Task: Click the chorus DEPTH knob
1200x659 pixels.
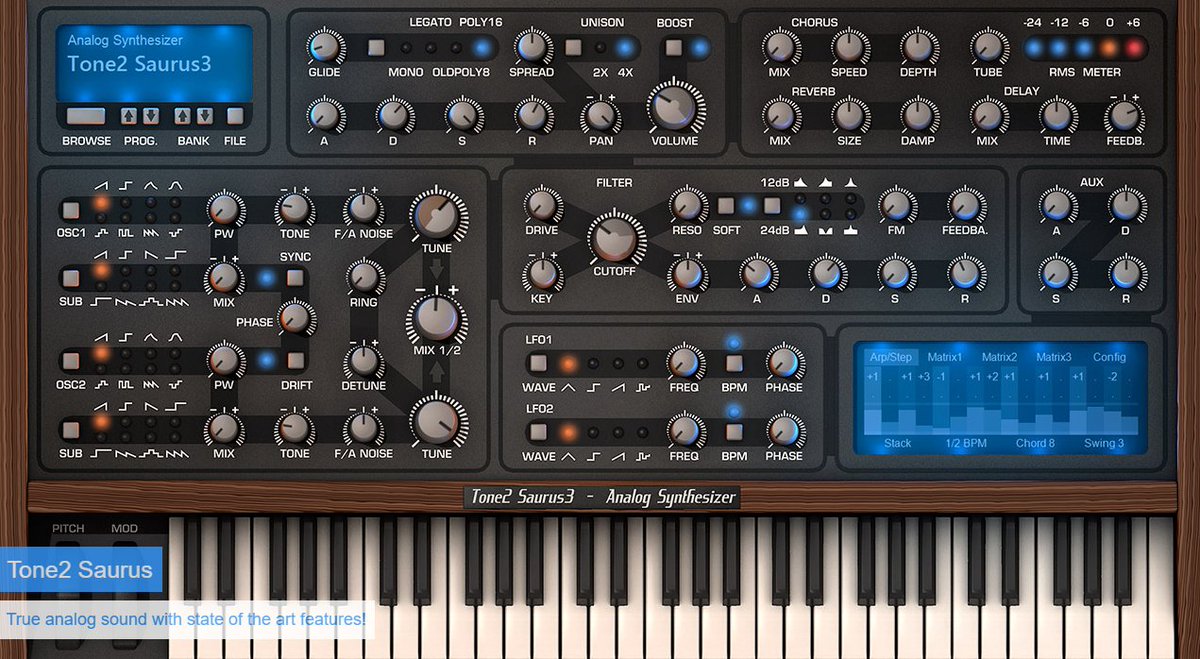Action: coord(918,46)
